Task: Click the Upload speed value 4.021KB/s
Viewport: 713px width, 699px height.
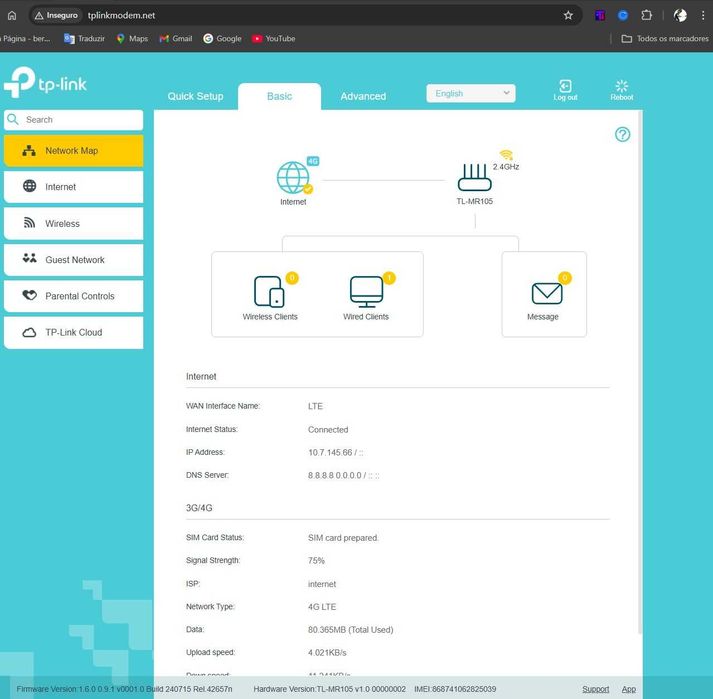Action: pos(327,653)
